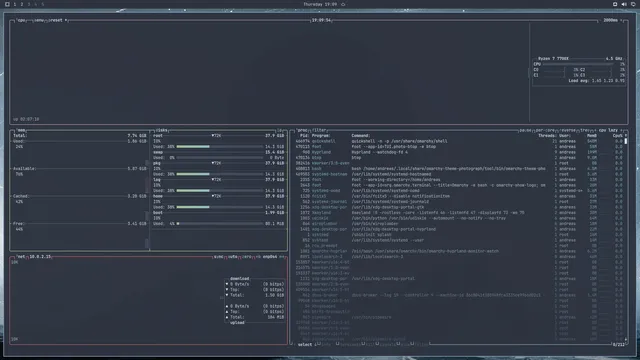Click the rightmost tray icon in top bar
Viewport: 640px width, 360px height.
click(x=633, y=4)
